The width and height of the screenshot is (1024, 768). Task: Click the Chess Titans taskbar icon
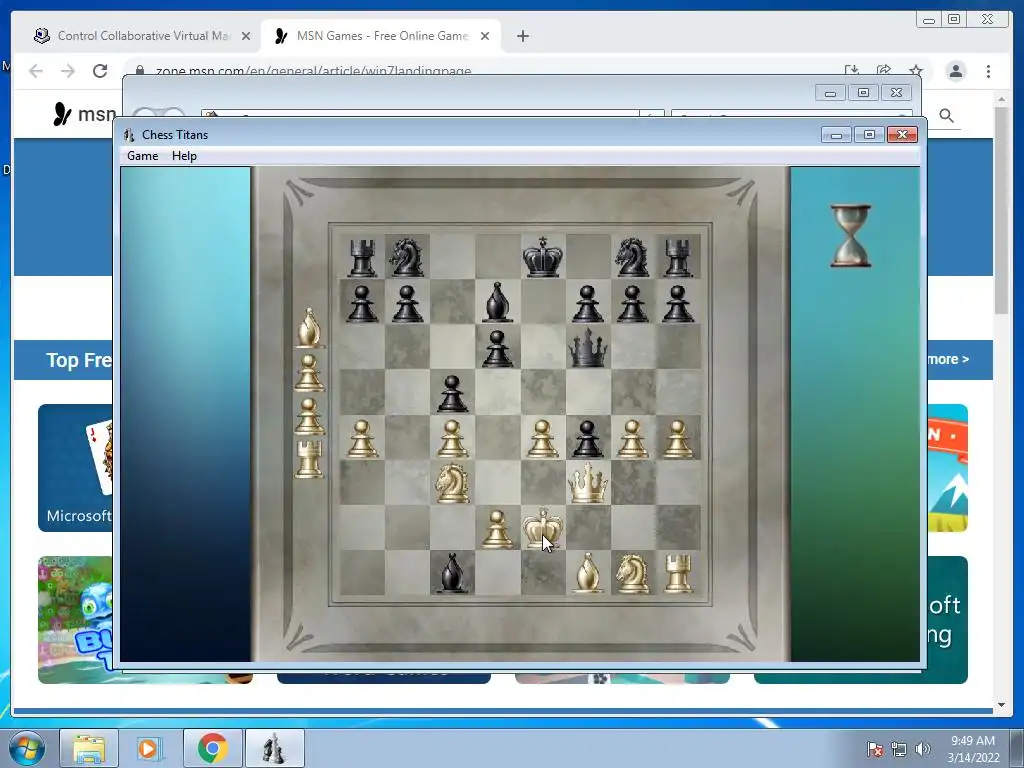click(274, 748)
